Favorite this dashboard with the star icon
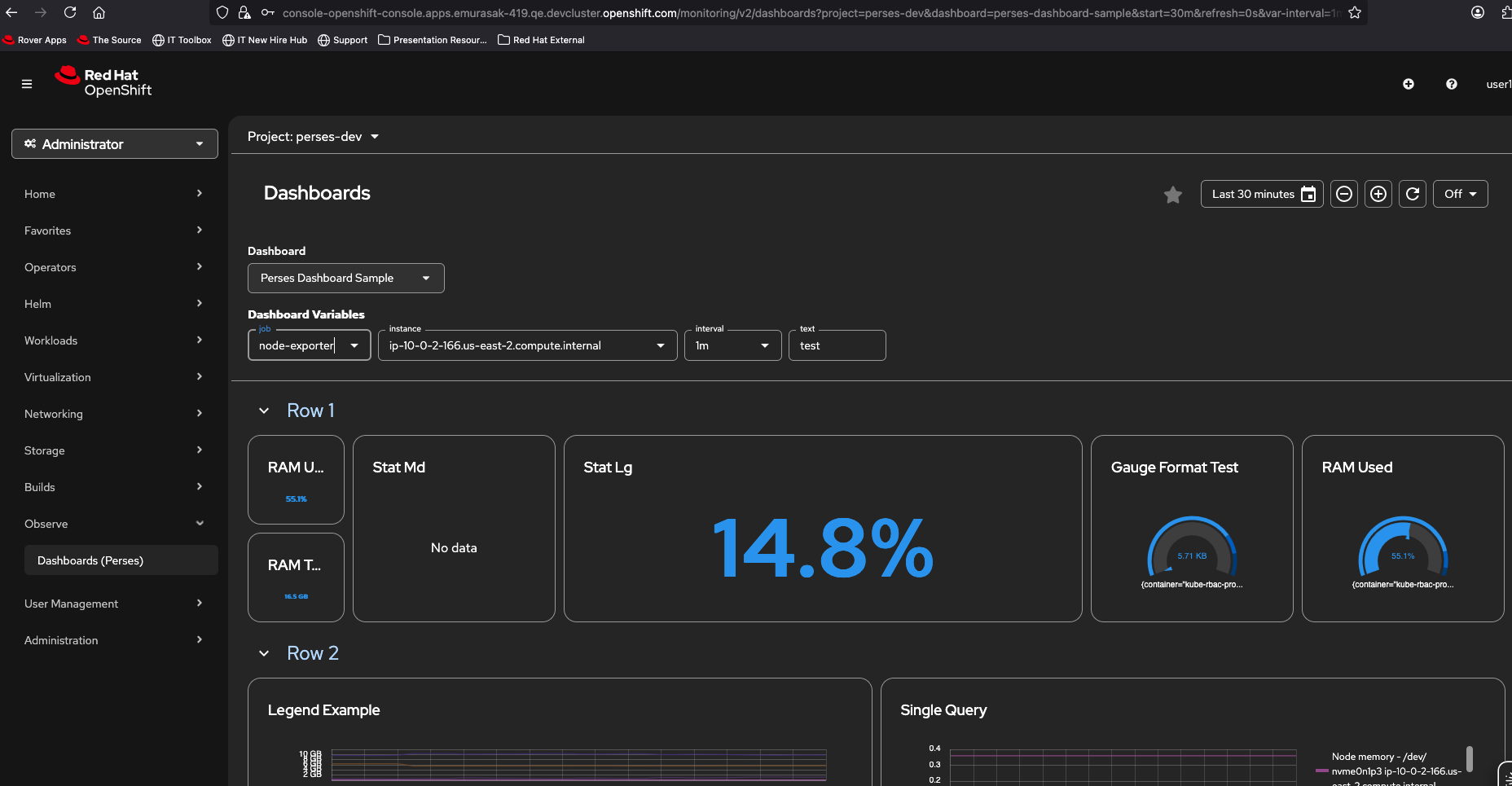Image resolution: width=1512 pixels, height=786 pixels. [1172, 195]
